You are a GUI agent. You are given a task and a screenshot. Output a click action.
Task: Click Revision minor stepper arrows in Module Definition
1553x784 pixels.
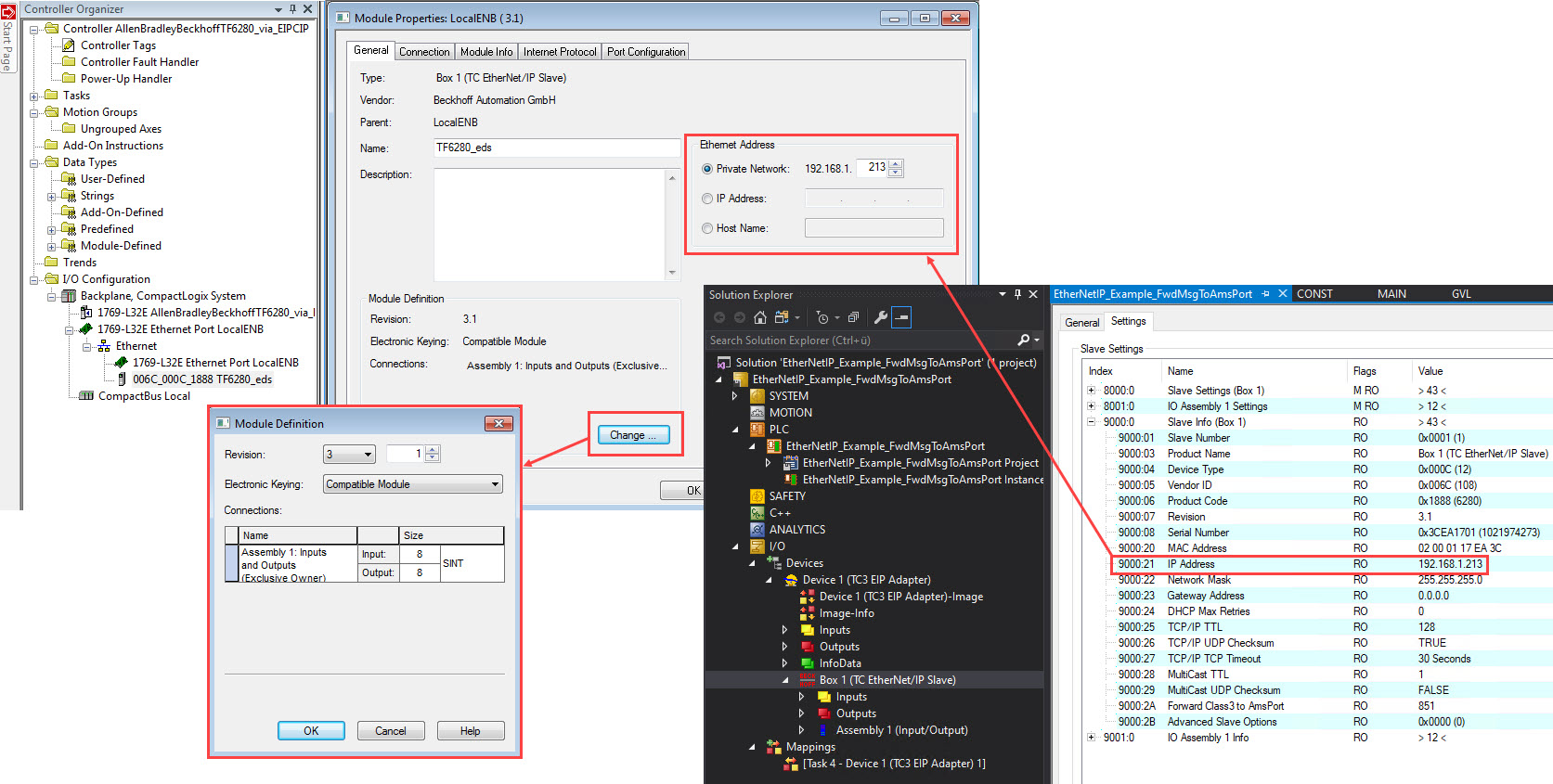(433, 455)
